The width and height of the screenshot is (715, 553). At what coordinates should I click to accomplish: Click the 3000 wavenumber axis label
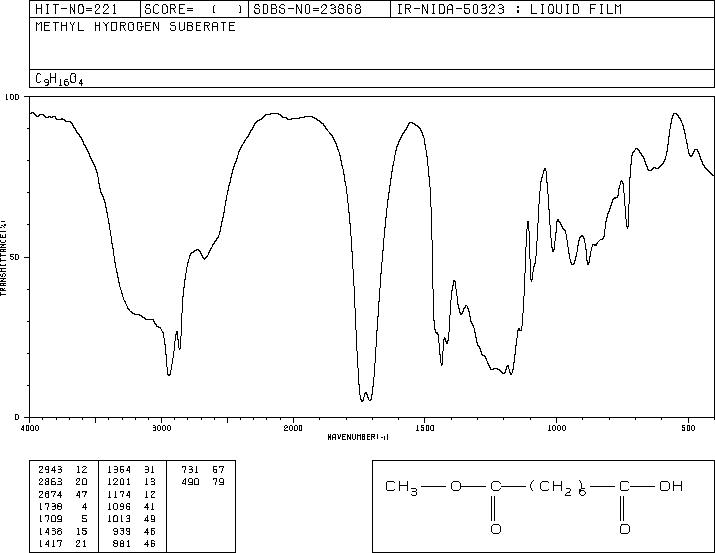161,428
